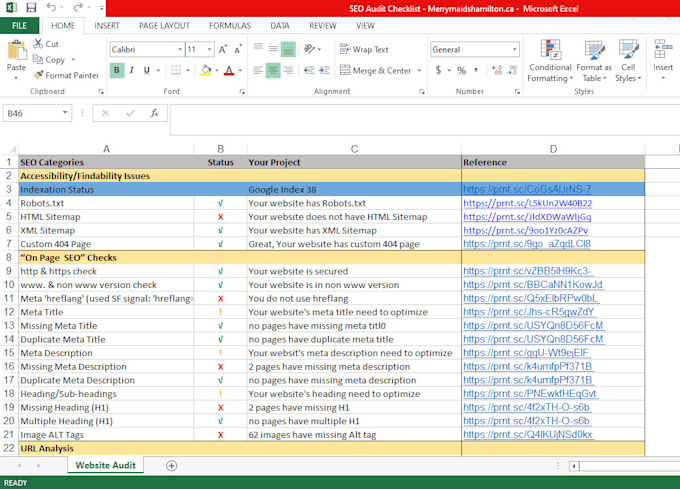
Task: Toggle Bold formatting
Action: pyautogui.click(x=117, y=70)
